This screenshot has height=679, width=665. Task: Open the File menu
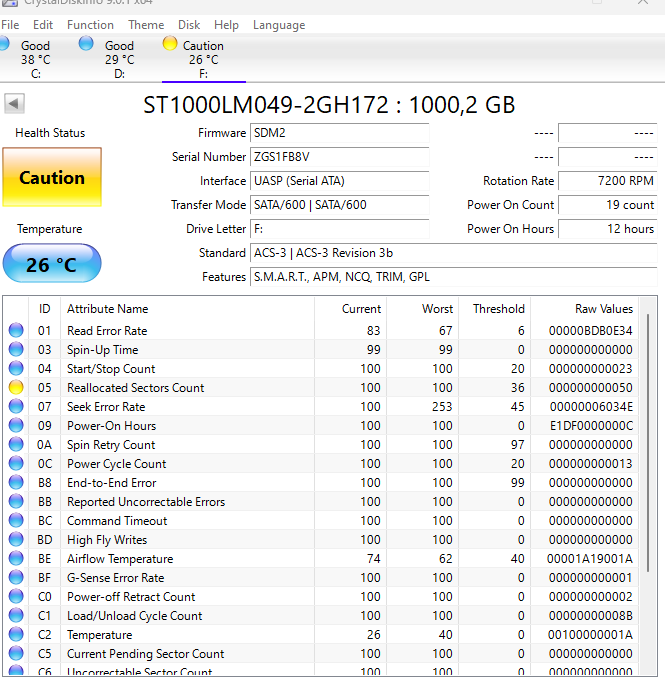pos(10,25)
